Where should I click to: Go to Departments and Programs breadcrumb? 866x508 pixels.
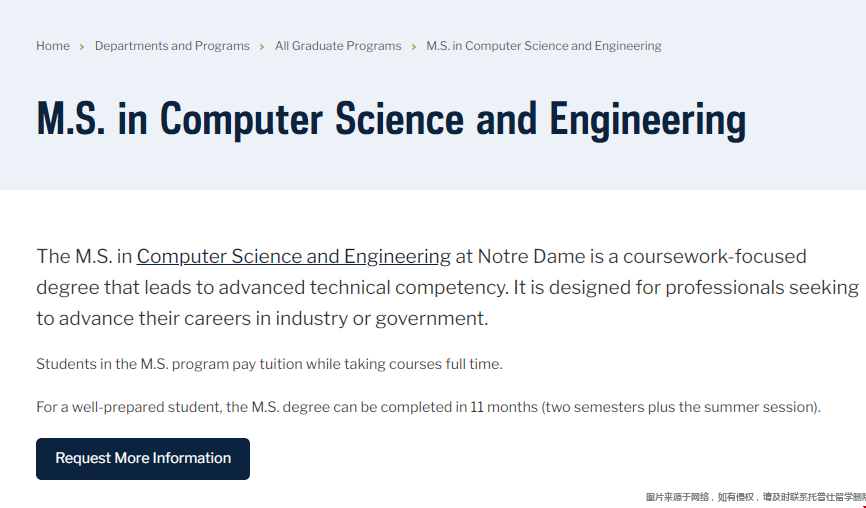tap(172, 46)
